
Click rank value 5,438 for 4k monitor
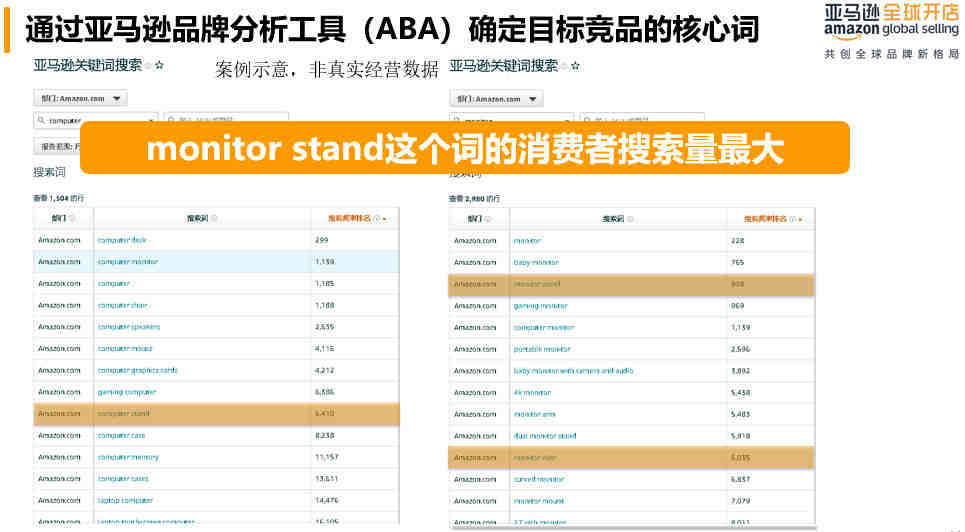point(740,392)
